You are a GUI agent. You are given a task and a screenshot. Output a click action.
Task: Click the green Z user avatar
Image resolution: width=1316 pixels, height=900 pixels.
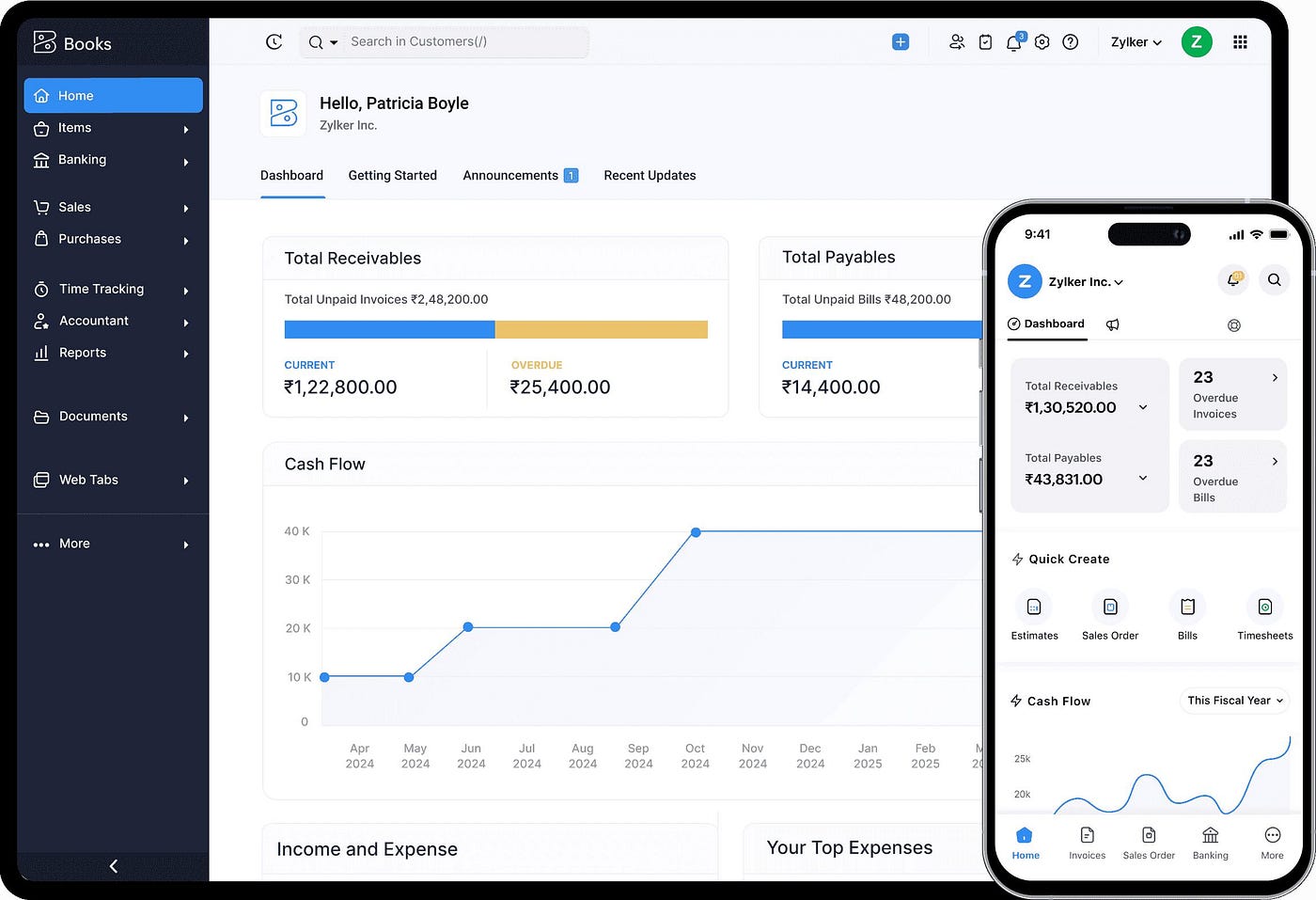pos(1196,41)
